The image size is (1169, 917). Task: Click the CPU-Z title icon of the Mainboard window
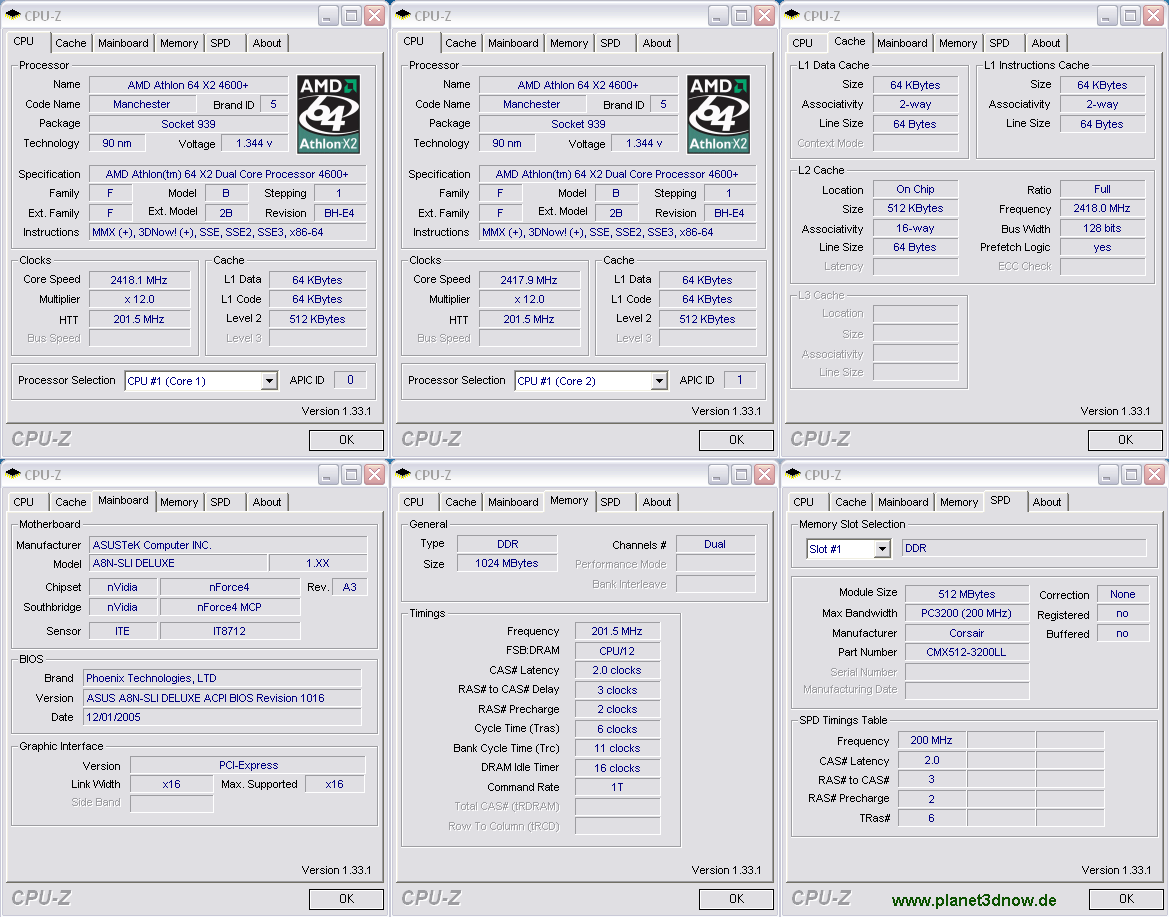[x=13, y=474]
